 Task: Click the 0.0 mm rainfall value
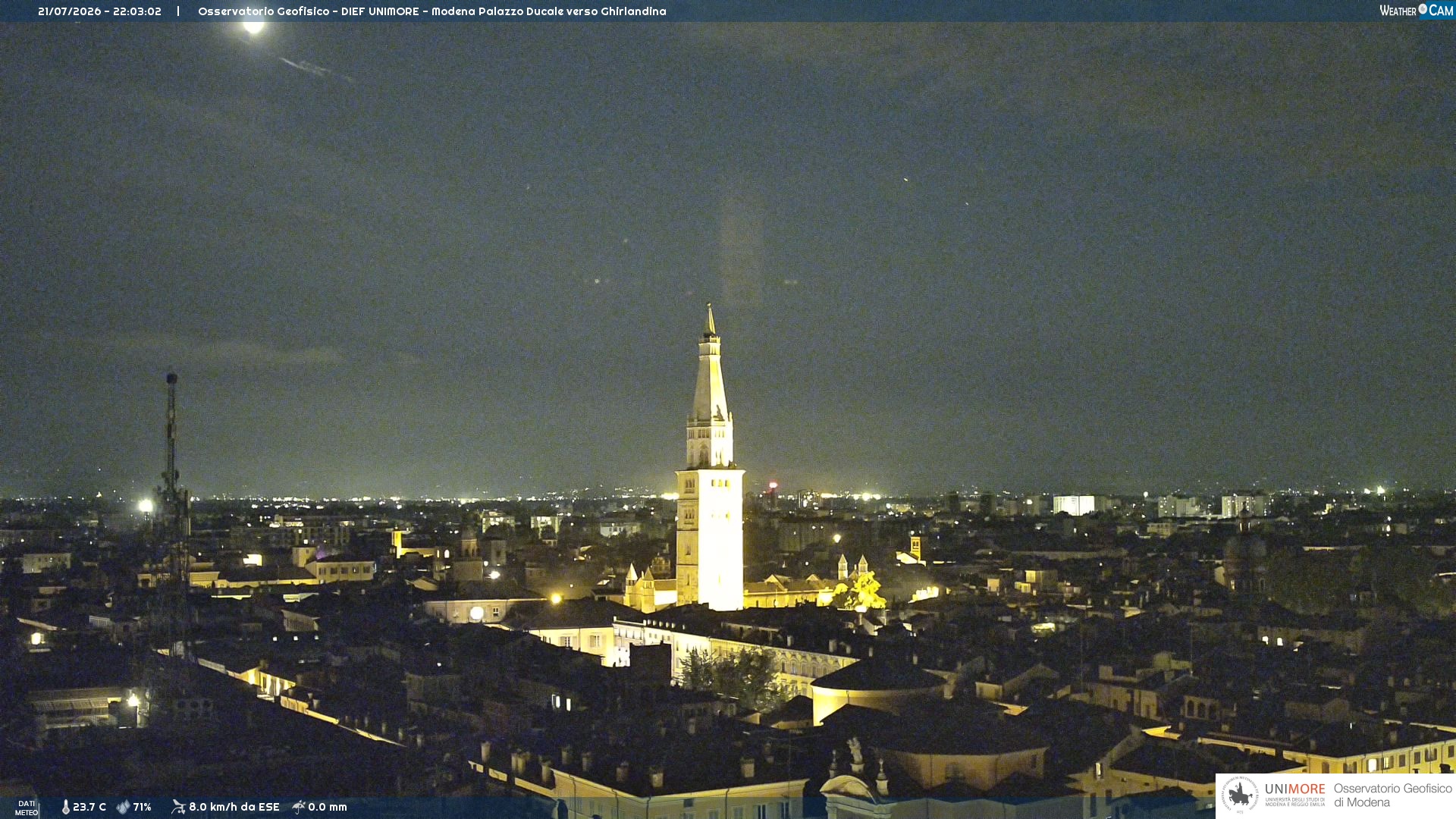(x=328, y=807)
